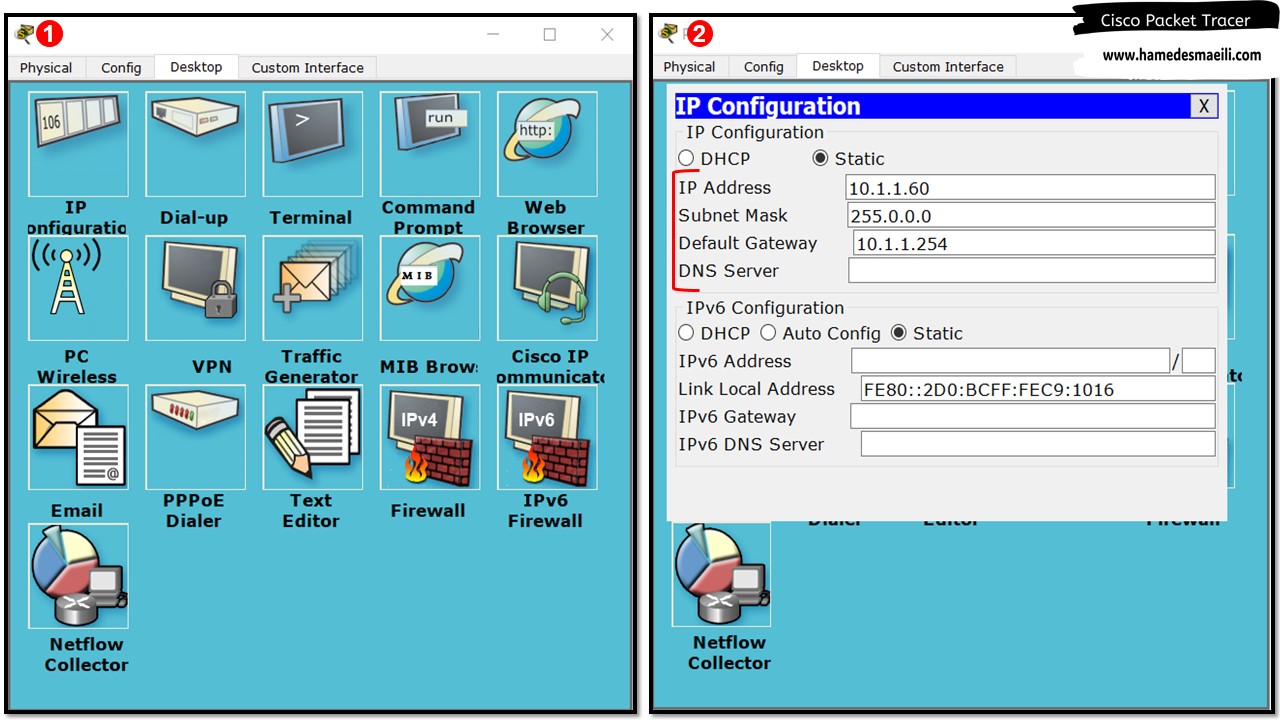The height and width of the screenshot is (720, 1280).
Task: Maximize the left Packet Tracer window
Action: 549,34
